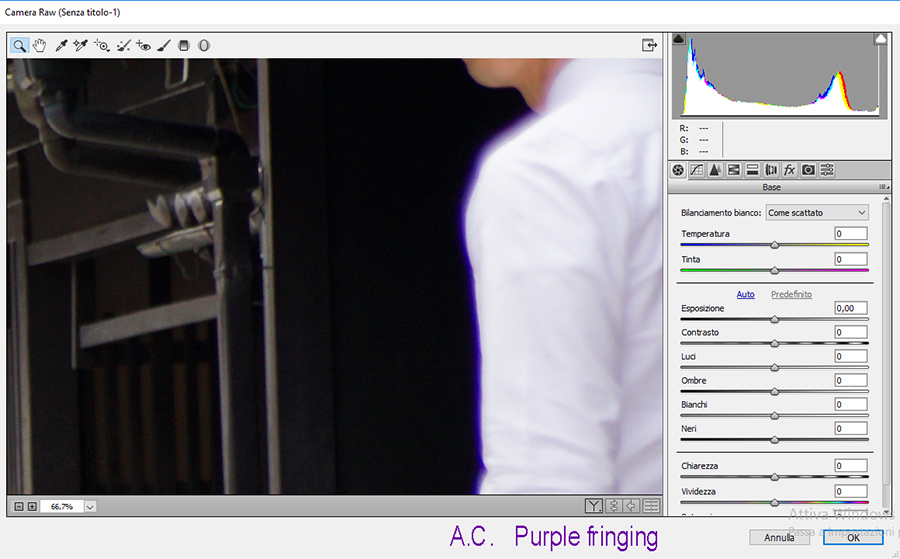The image size is (900, 559).
Task: Open the Base panel flyout menu
Action: (x=884, y=187)
